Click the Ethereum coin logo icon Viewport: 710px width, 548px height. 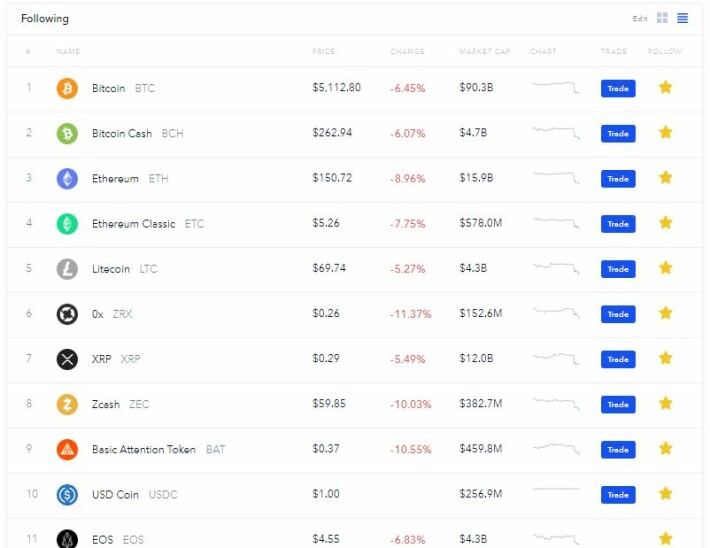click(67, 178)
